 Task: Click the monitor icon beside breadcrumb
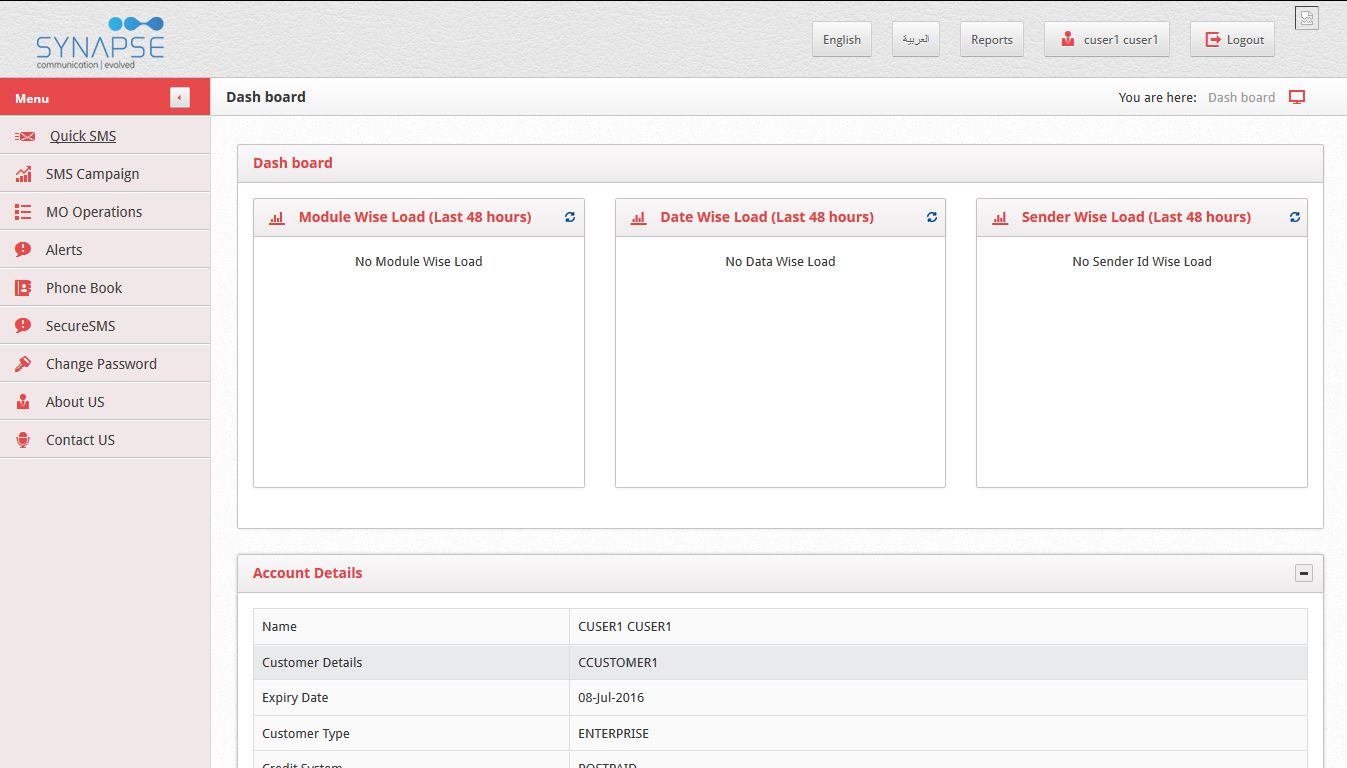tap(1297, 97)
